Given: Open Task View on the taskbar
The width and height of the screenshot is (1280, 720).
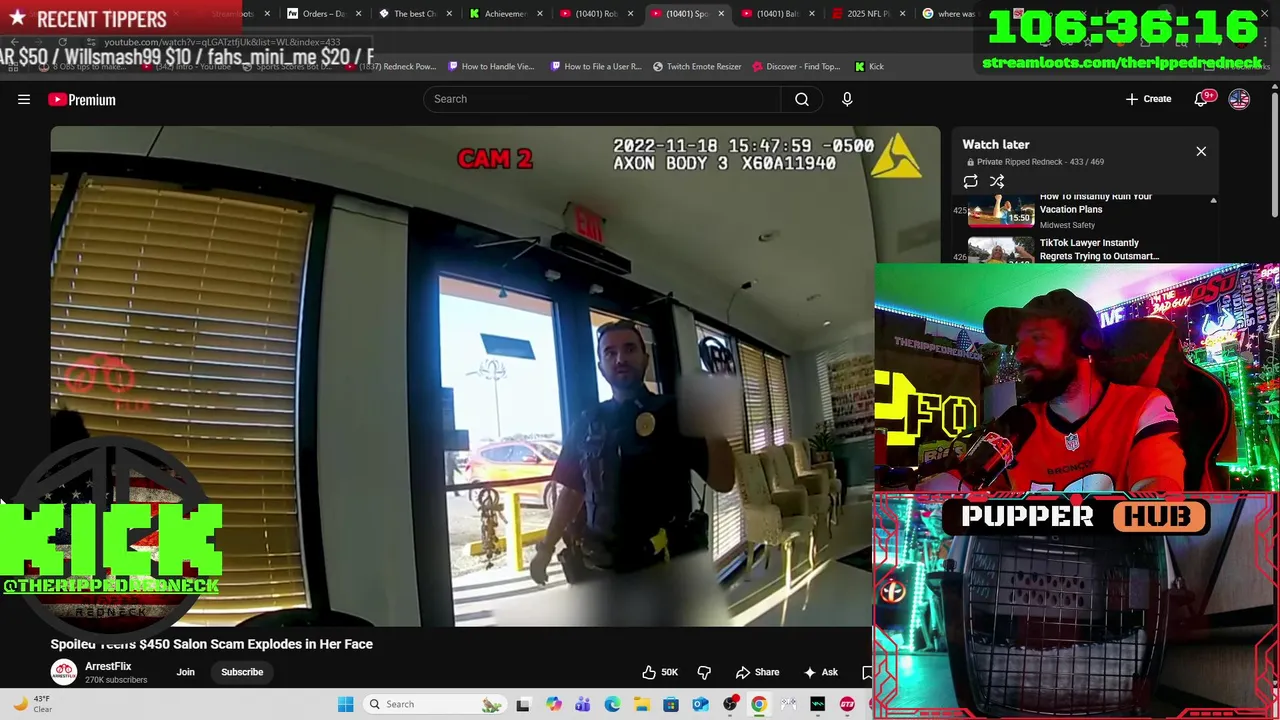Looking at the screenshot, I should 522,704.
